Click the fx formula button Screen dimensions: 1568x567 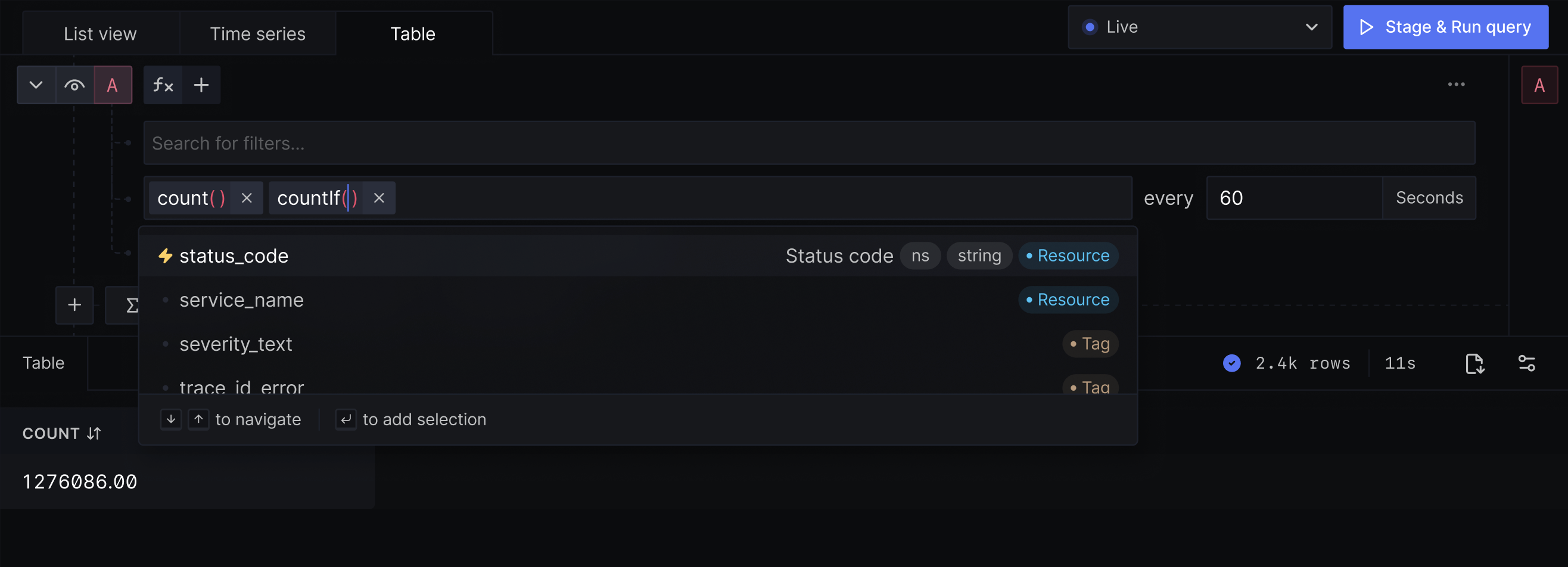[163, 85]
